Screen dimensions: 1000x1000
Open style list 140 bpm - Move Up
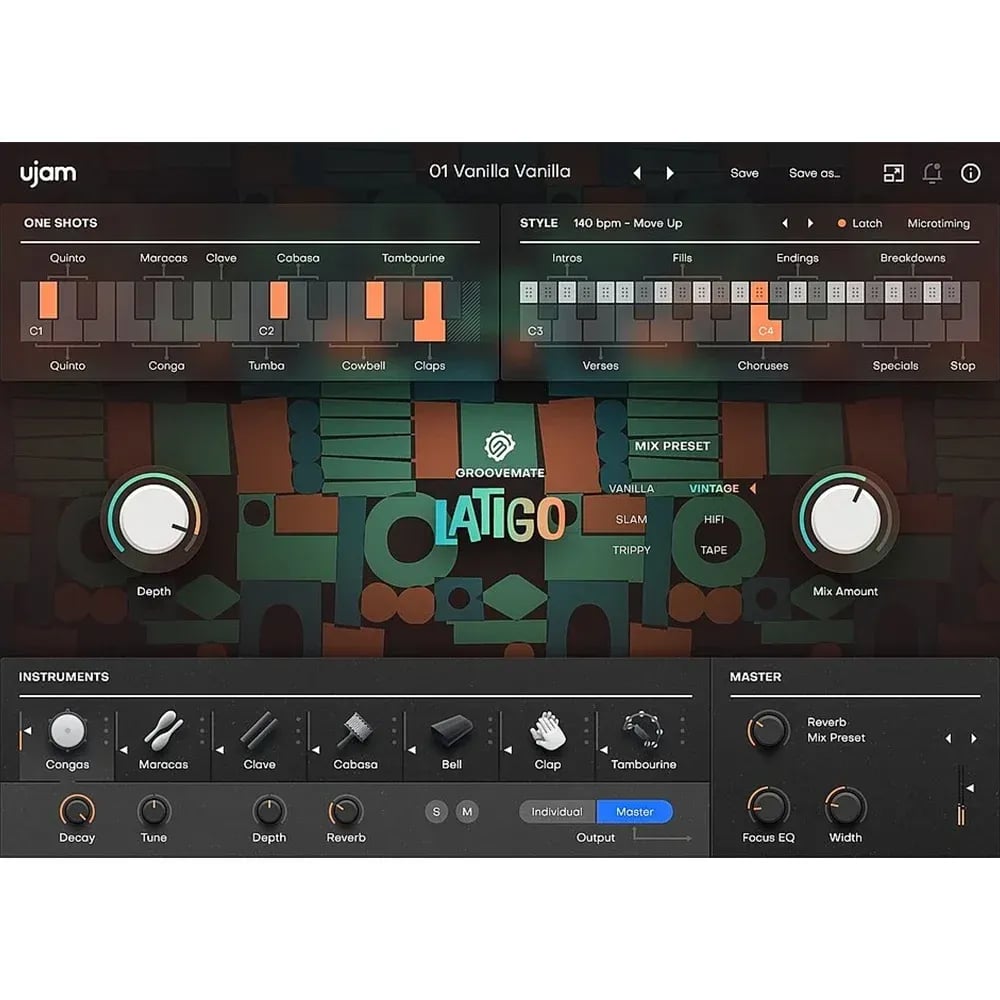[628, 223]
